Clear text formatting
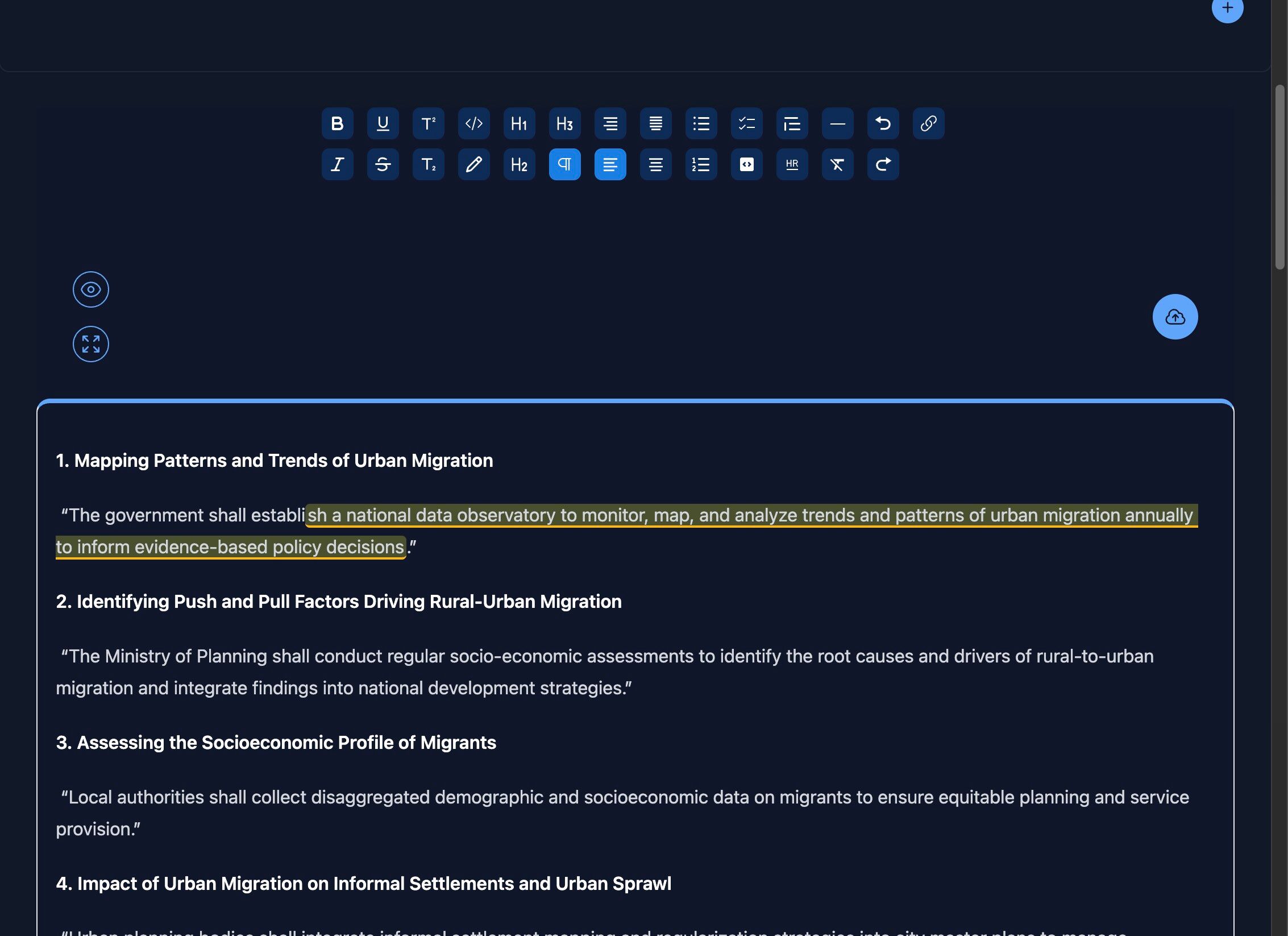This screenshot has height=936, width=1288. click(x=837, y=164)
